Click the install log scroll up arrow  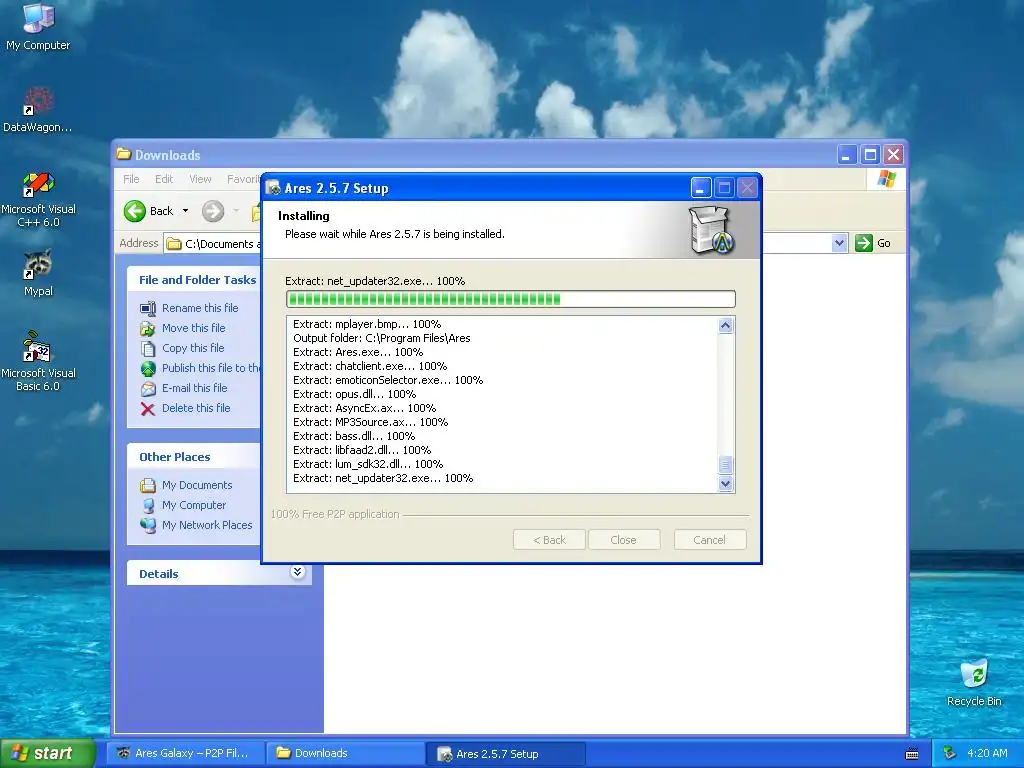coord(726,325)
